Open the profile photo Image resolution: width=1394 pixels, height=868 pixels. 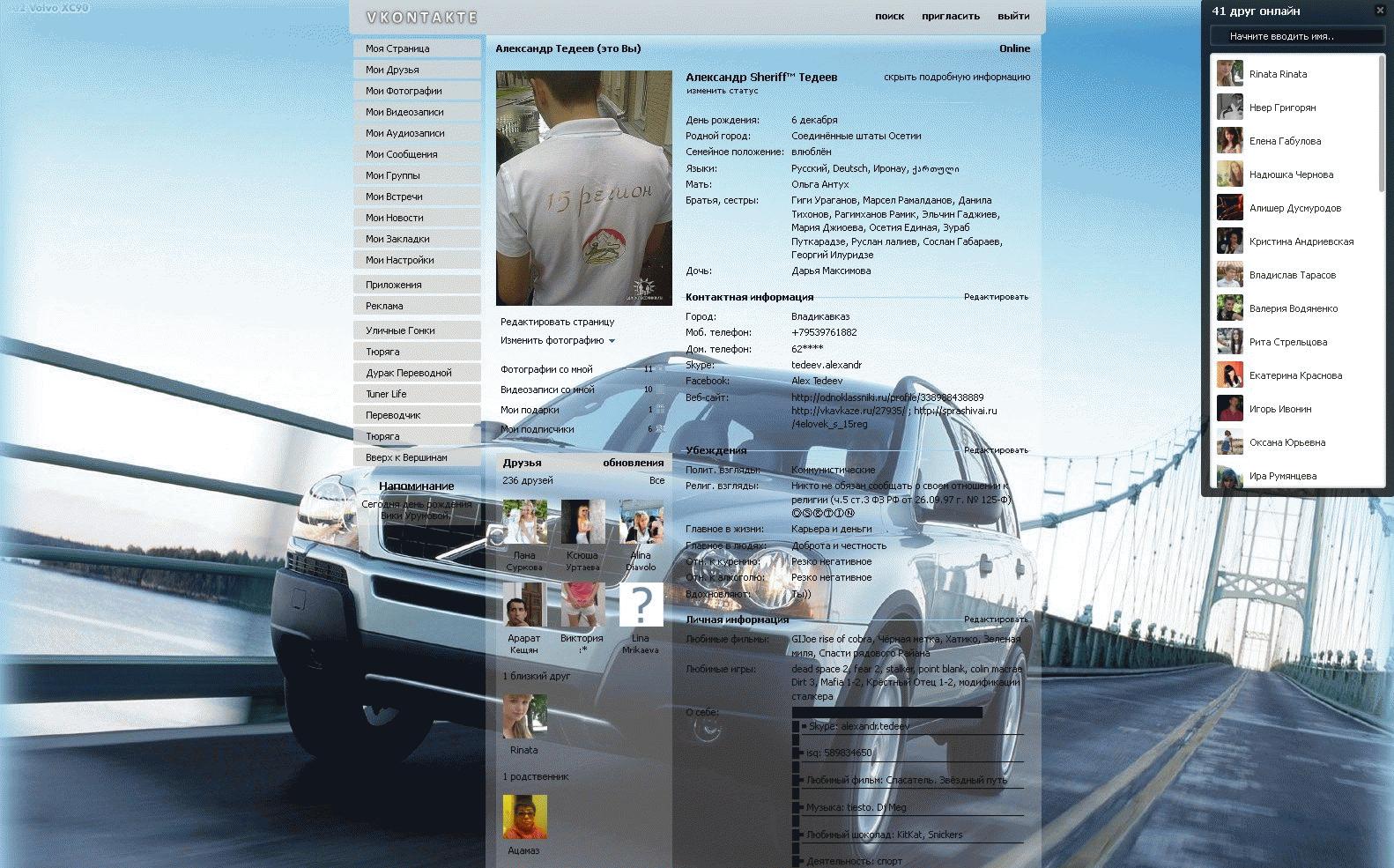[x=583, y=188]
